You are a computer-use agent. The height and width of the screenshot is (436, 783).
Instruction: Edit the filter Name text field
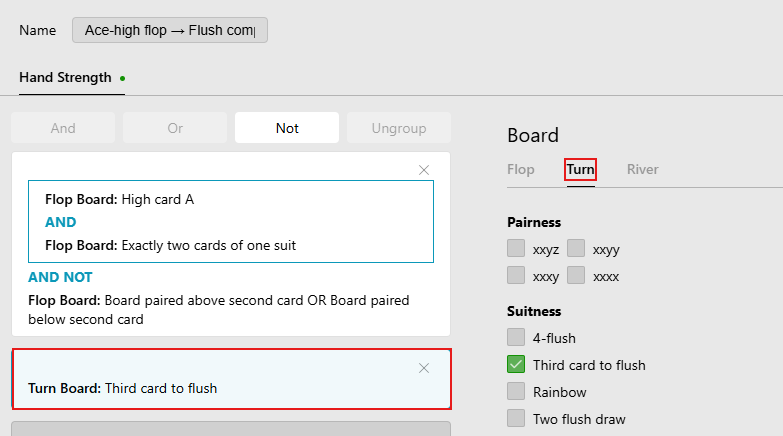pos(170,30)
